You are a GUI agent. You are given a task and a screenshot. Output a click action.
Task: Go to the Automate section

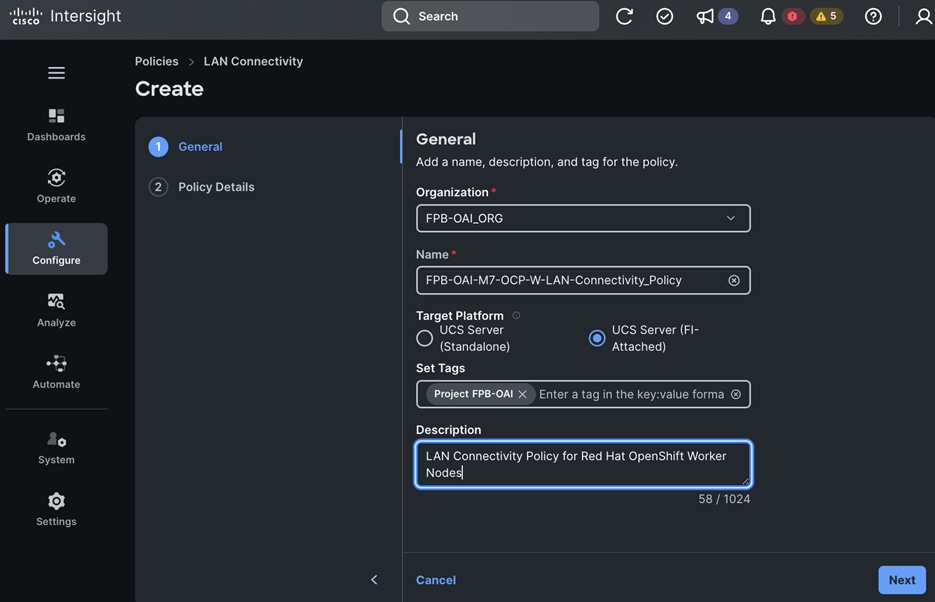tap(56, 373)
